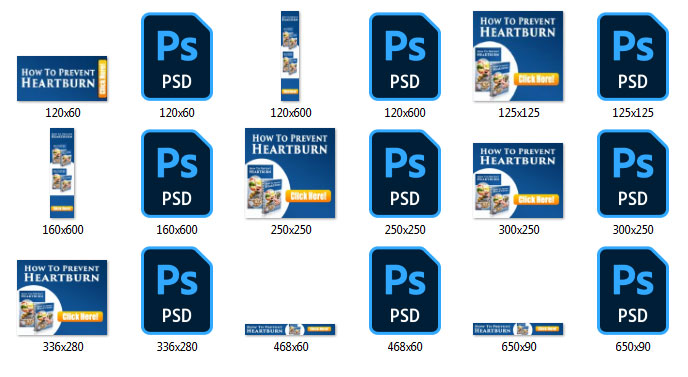The image size is (688, 377).
Task: Click the 120x600 PSD file icon
Action: tap(405, 56)
